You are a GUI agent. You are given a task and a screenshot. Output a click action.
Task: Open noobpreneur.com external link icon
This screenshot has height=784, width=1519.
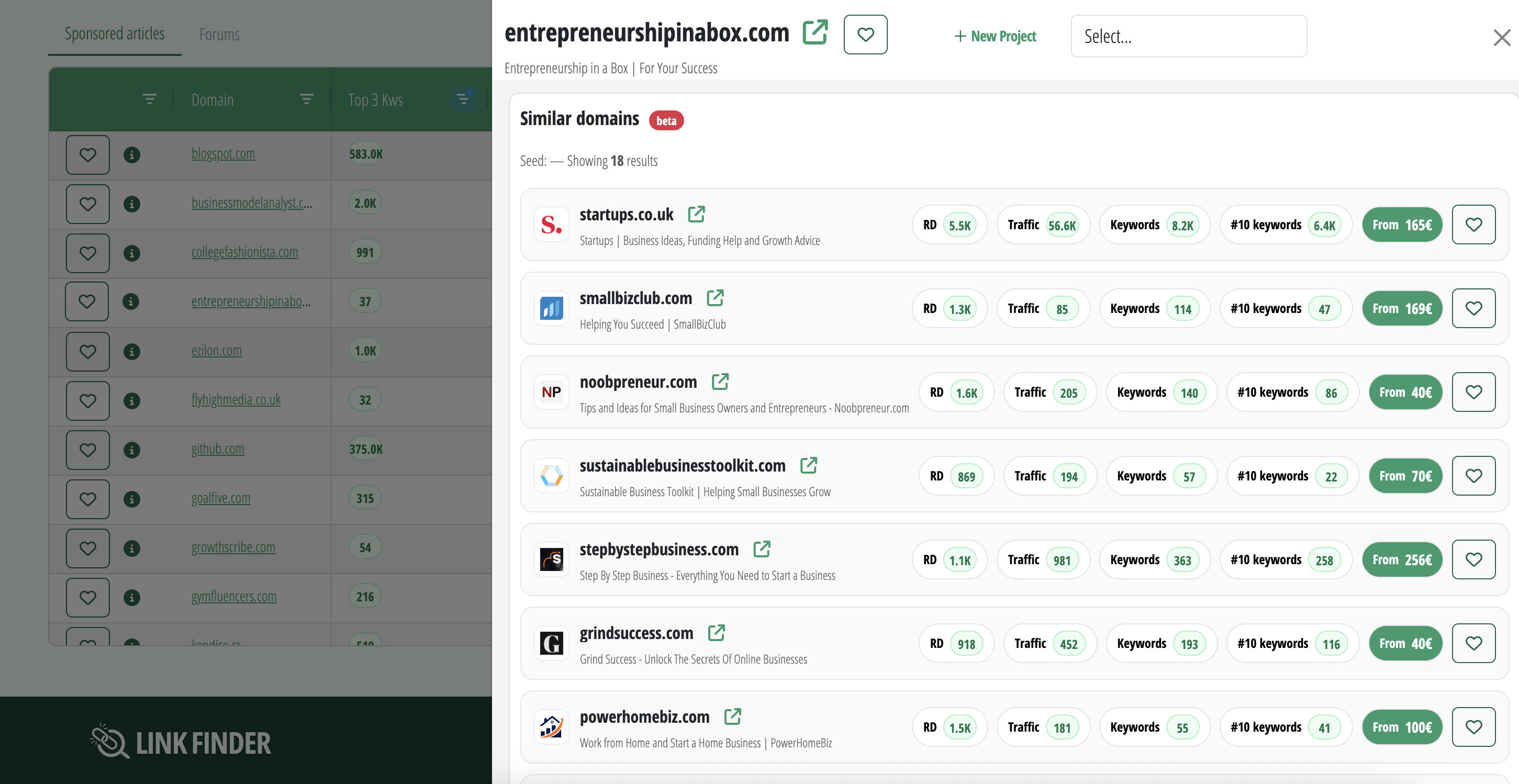[720, 382]
